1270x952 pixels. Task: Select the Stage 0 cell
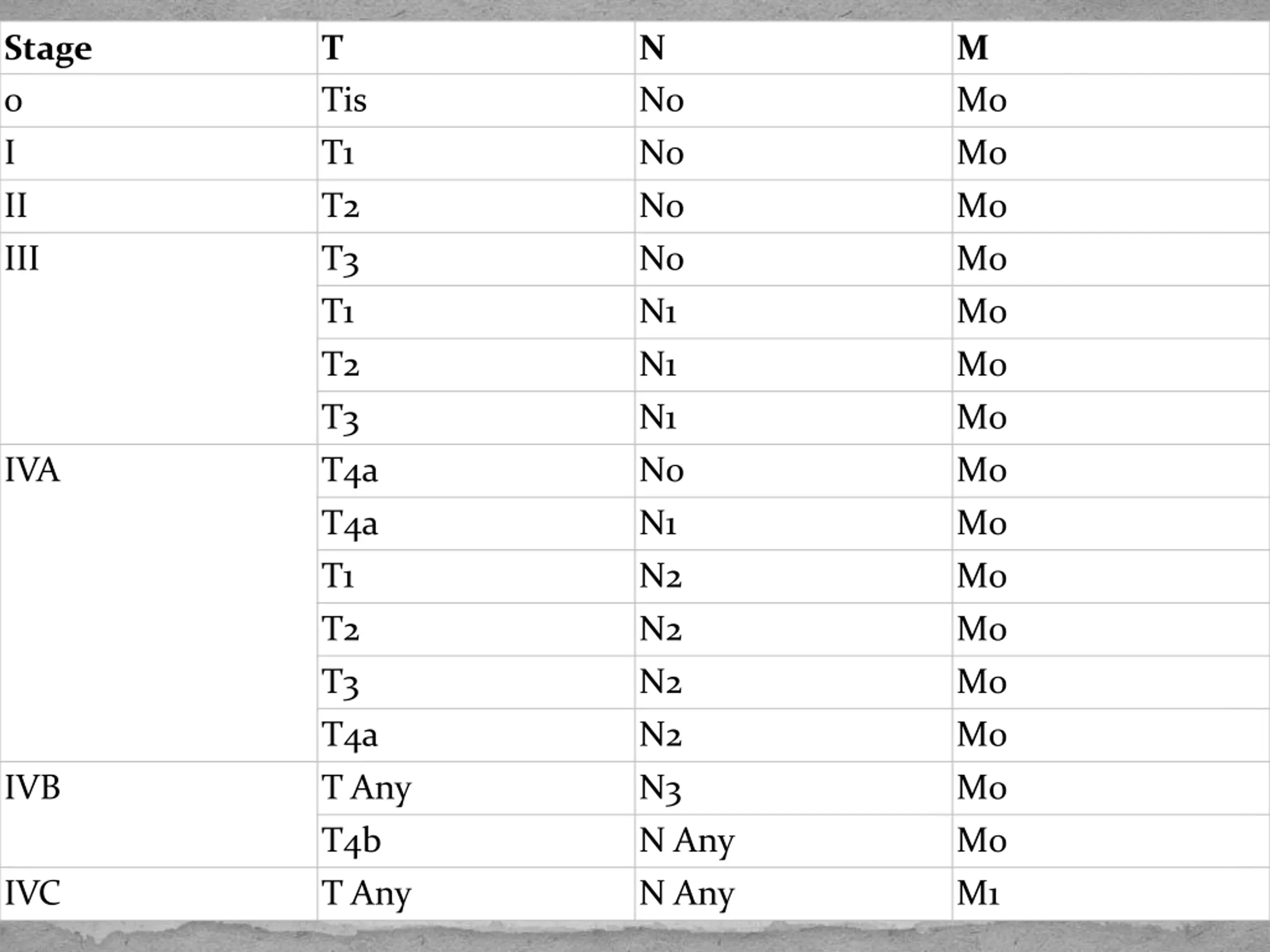pos(158,101)
